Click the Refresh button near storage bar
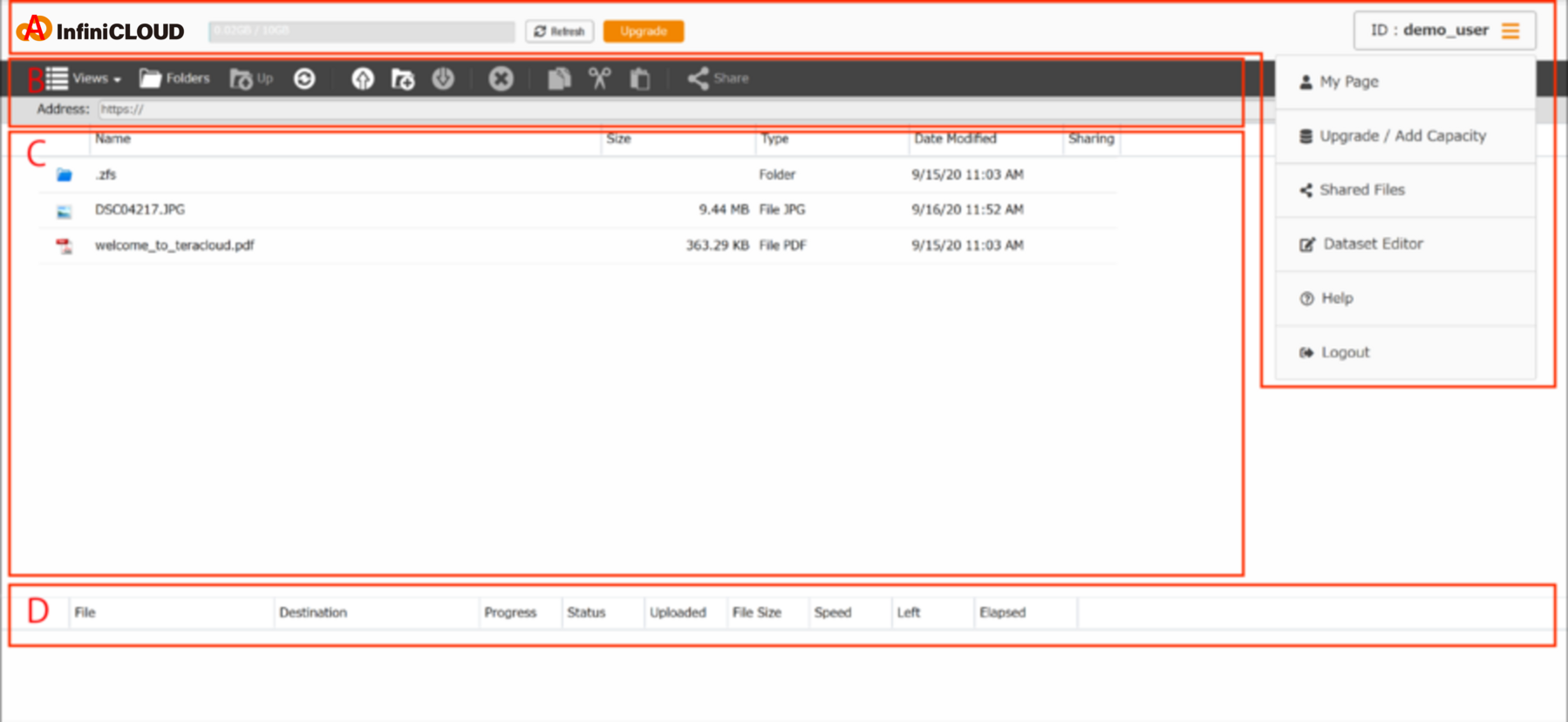Viewport: 1568px width, 722px height. 559,31
